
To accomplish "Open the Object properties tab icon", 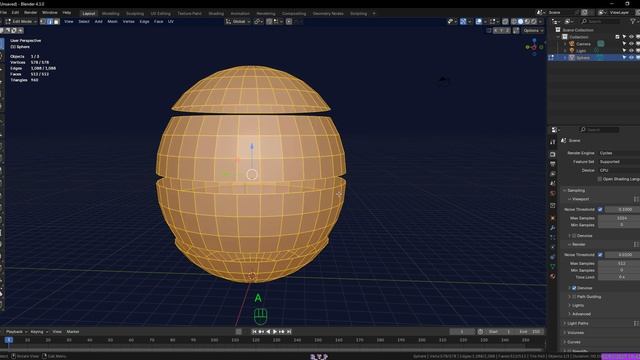I will (553, 218).
